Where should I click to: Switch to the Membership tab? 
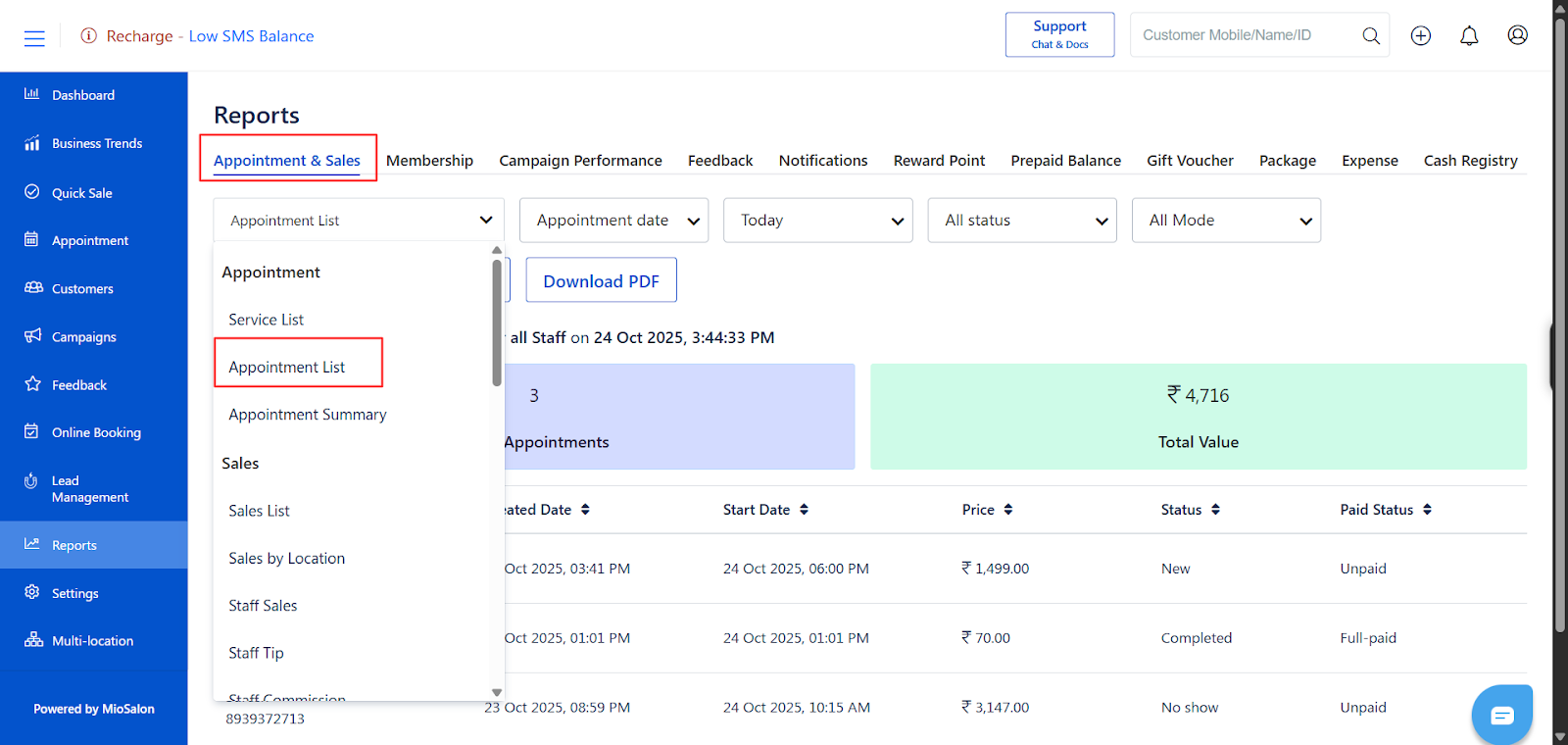[429, 161]
